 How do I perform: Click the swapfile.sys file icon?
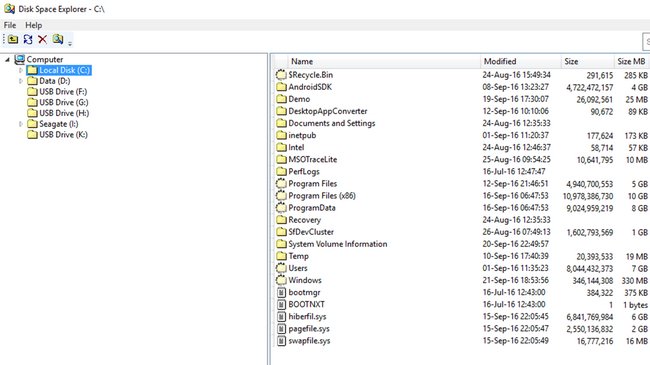[x=281, y=341]
